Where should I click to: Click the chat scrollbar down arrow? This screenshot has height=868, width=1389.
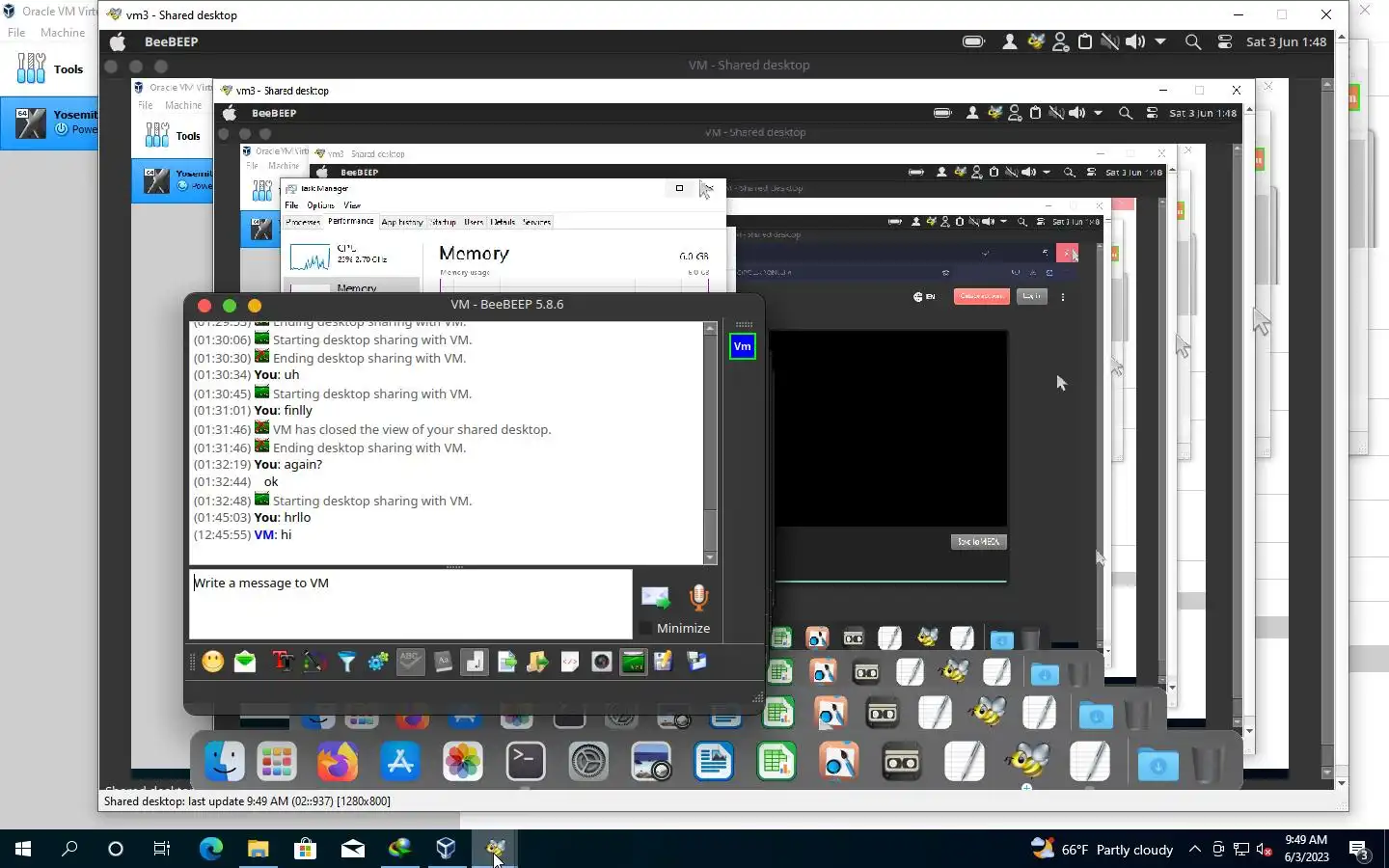pyautogui.click(x=711, y=557)
